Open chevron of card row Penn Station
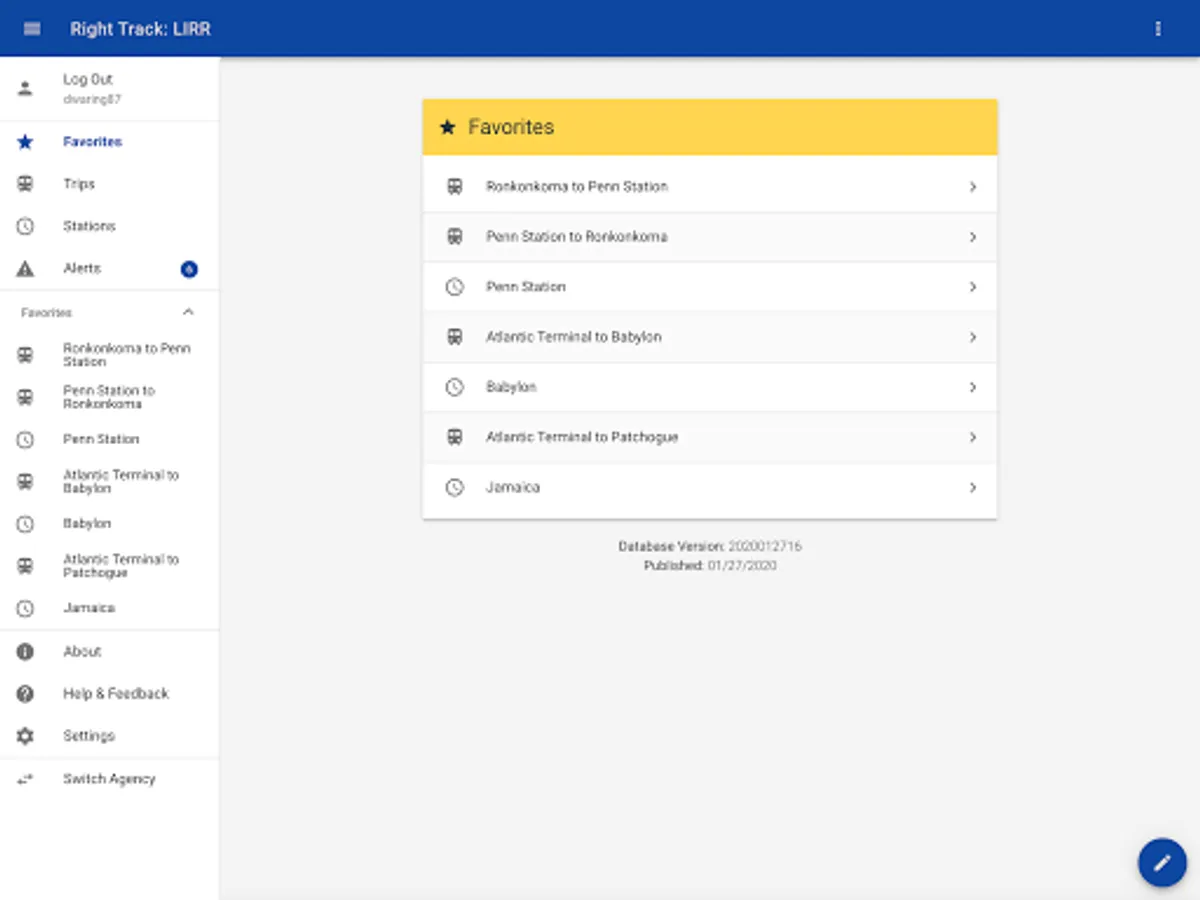 point(972,287)
